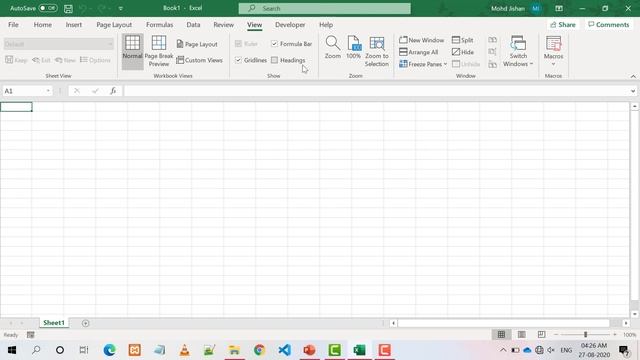Expand Macros dropdown arrow
This screenshot has width=640, height=360.
click(x=553, y=64)
